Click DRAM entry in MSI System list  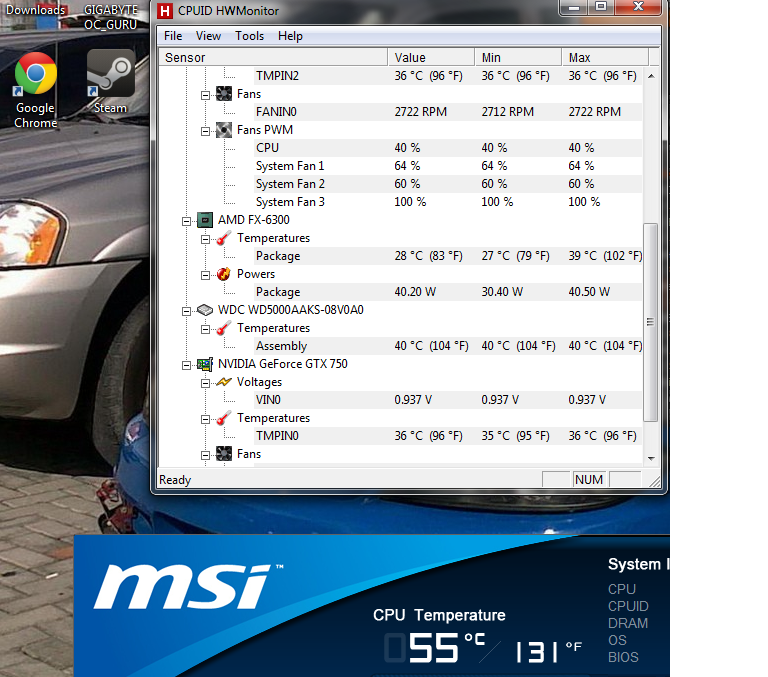coord(627,623)
